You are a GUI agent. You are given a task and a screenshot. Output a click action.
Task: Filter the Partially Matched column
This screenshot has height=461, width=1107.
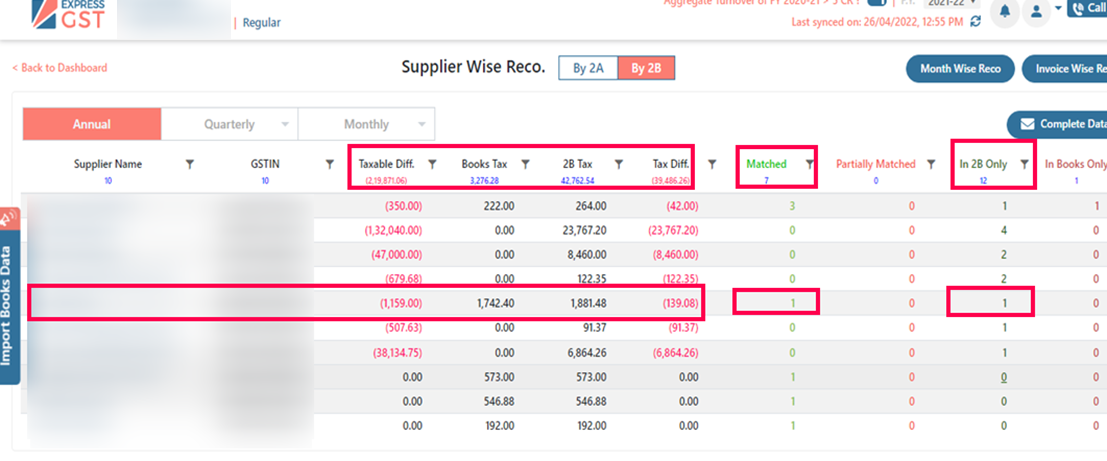931,164
